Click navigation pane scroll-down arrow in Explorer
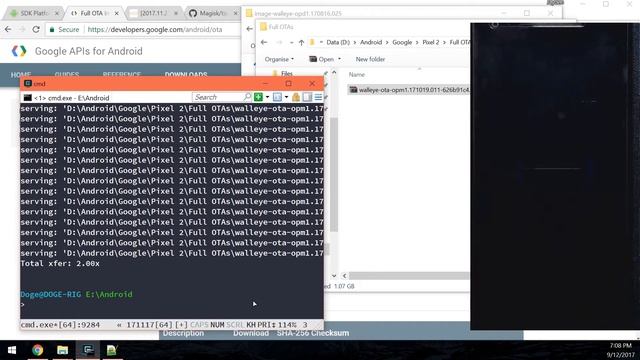The image size is (640, 360). coord(334,276)
